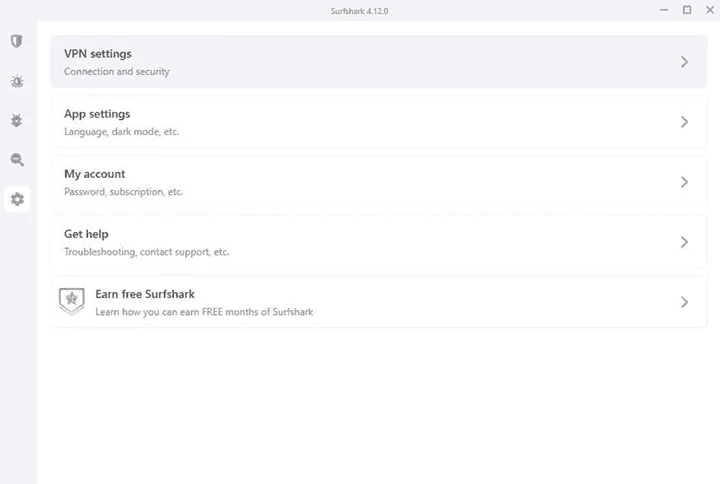720x484 pixels.
Task: Click the chevron on the Get help row
Action: click(x=684, y=242)
